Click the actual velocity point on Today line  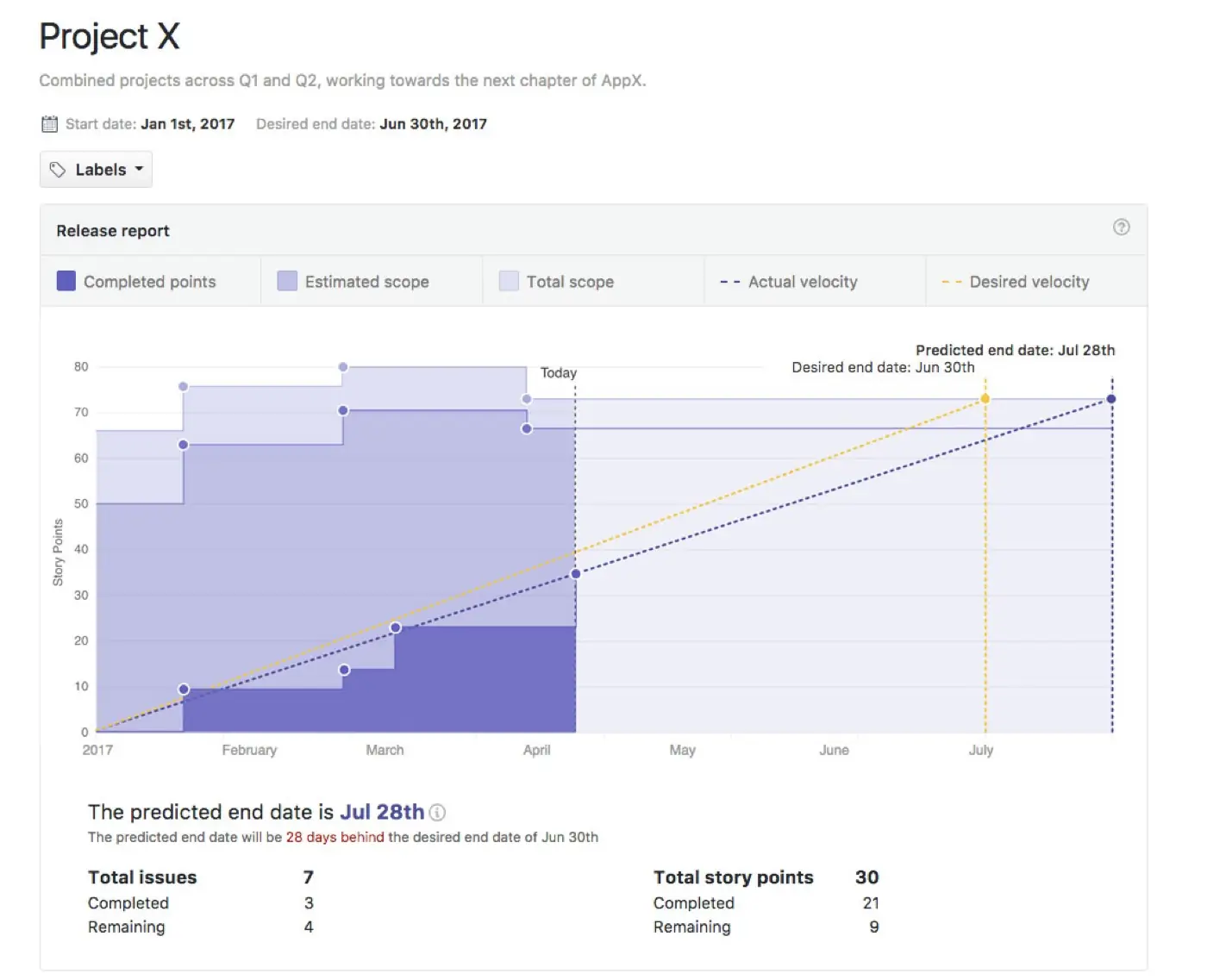click(x=576, y=574)
